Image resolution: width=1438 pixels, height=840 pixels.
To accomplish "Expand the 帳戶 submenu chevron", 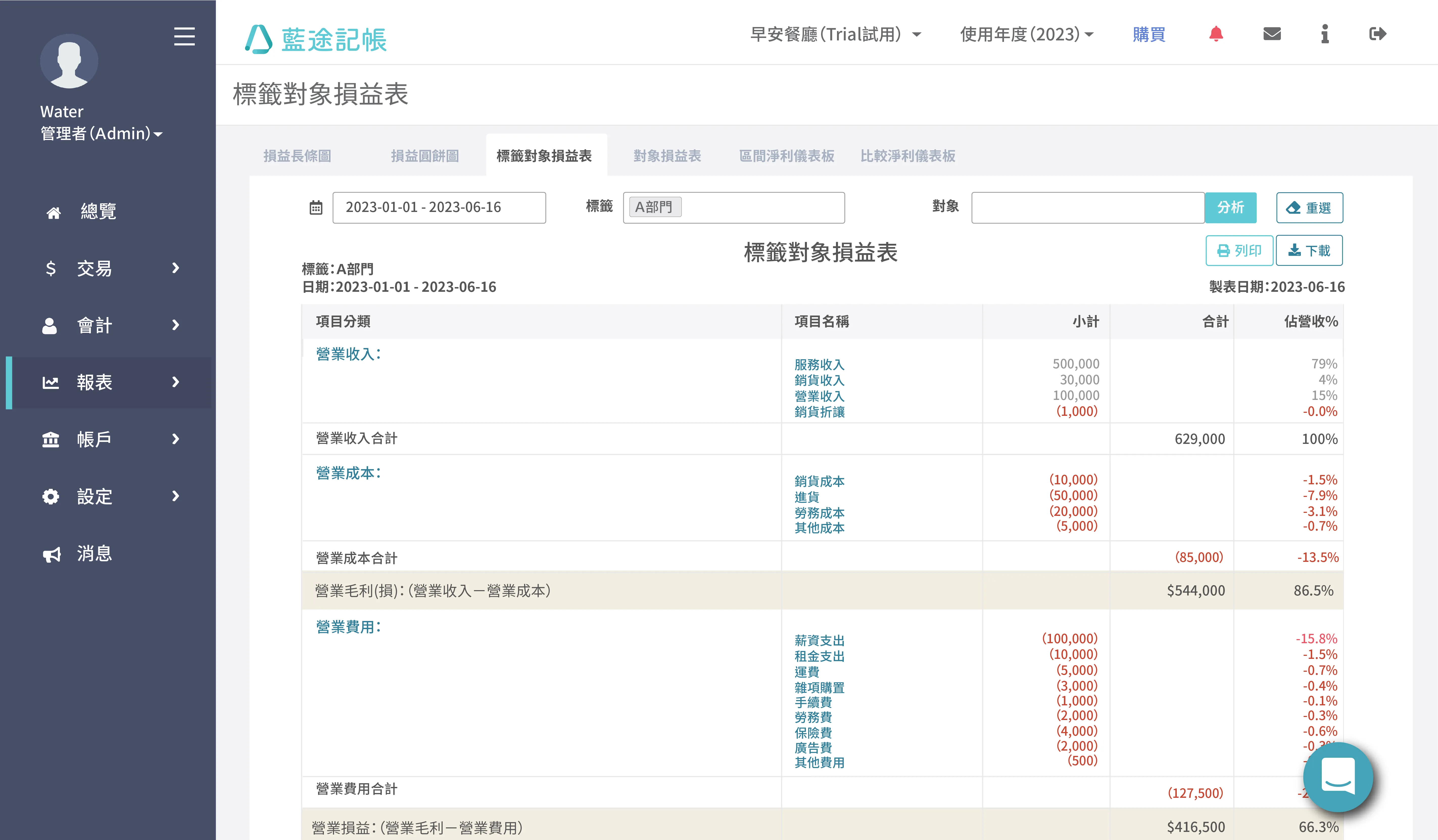I will pyautogui.click(x=176, y=439).
